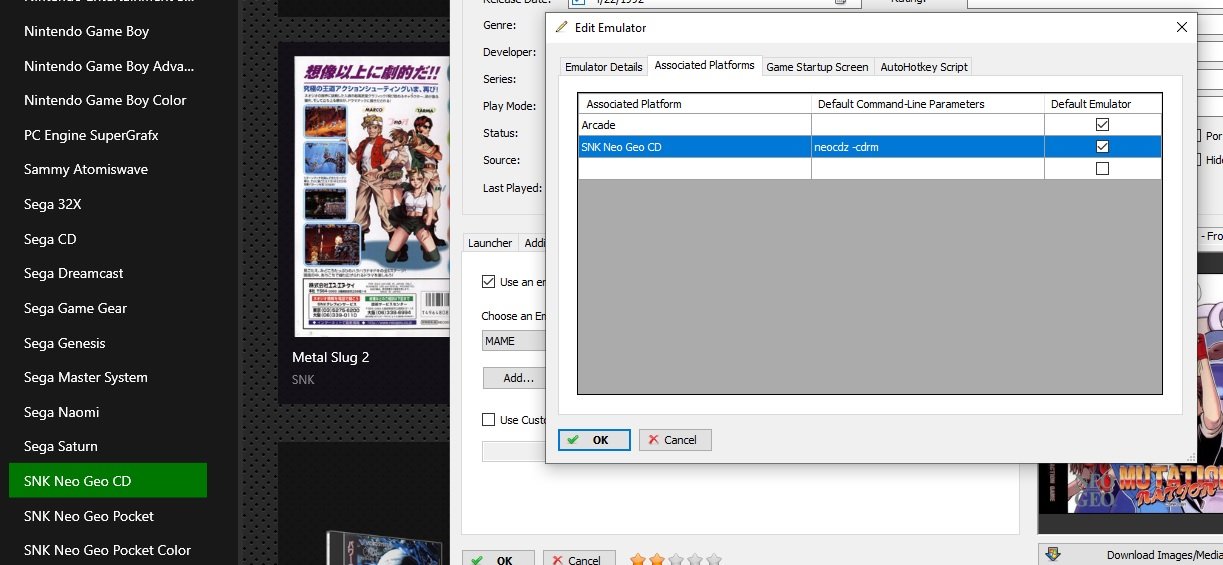Switch to the Emulator Details tab
1223x565 pixels.
603,67
